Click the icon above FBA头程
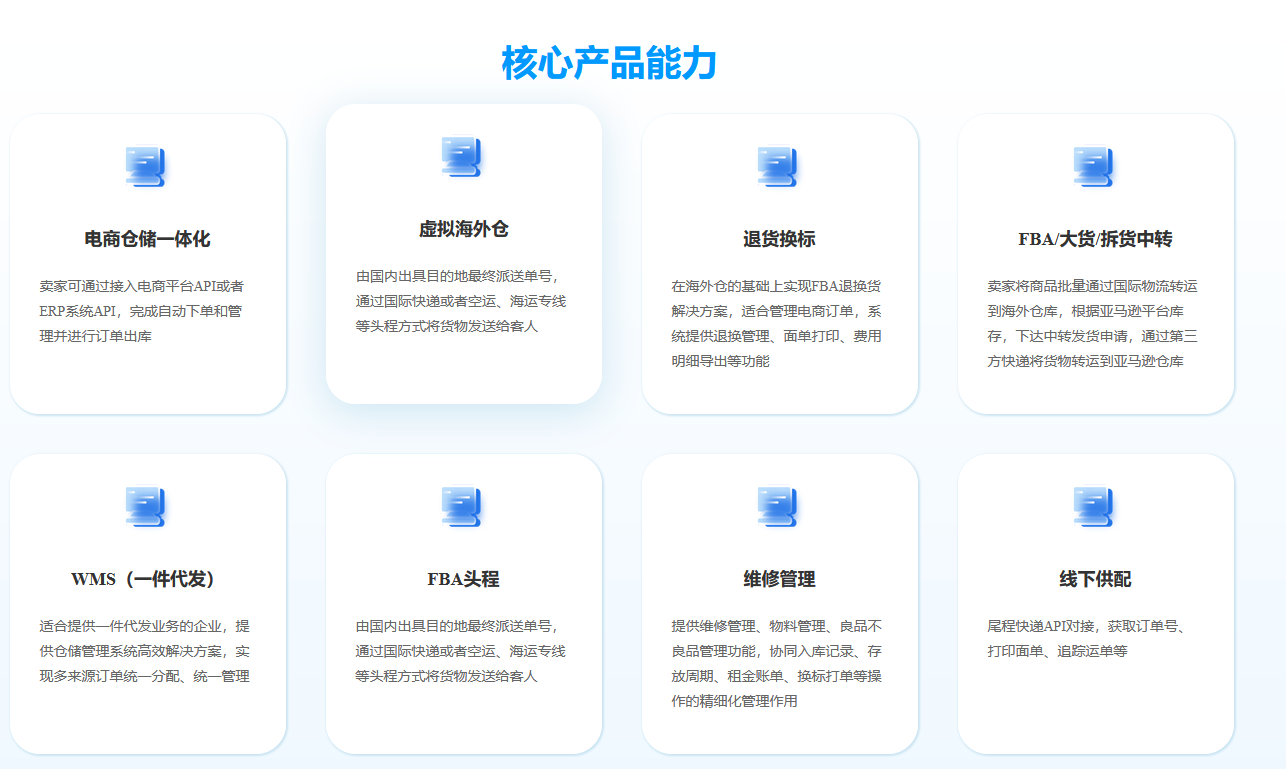 [x=462, y=507]
